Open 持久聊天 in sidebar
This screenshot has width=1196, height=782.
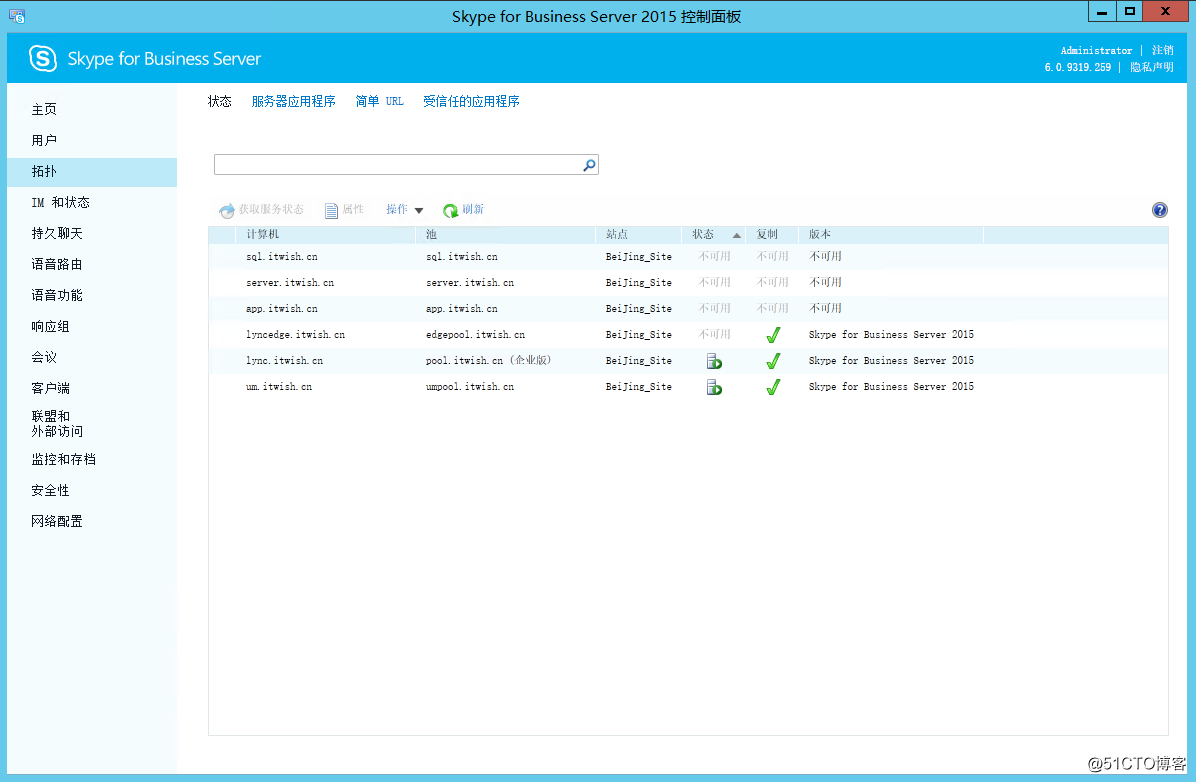pos(56,233)
